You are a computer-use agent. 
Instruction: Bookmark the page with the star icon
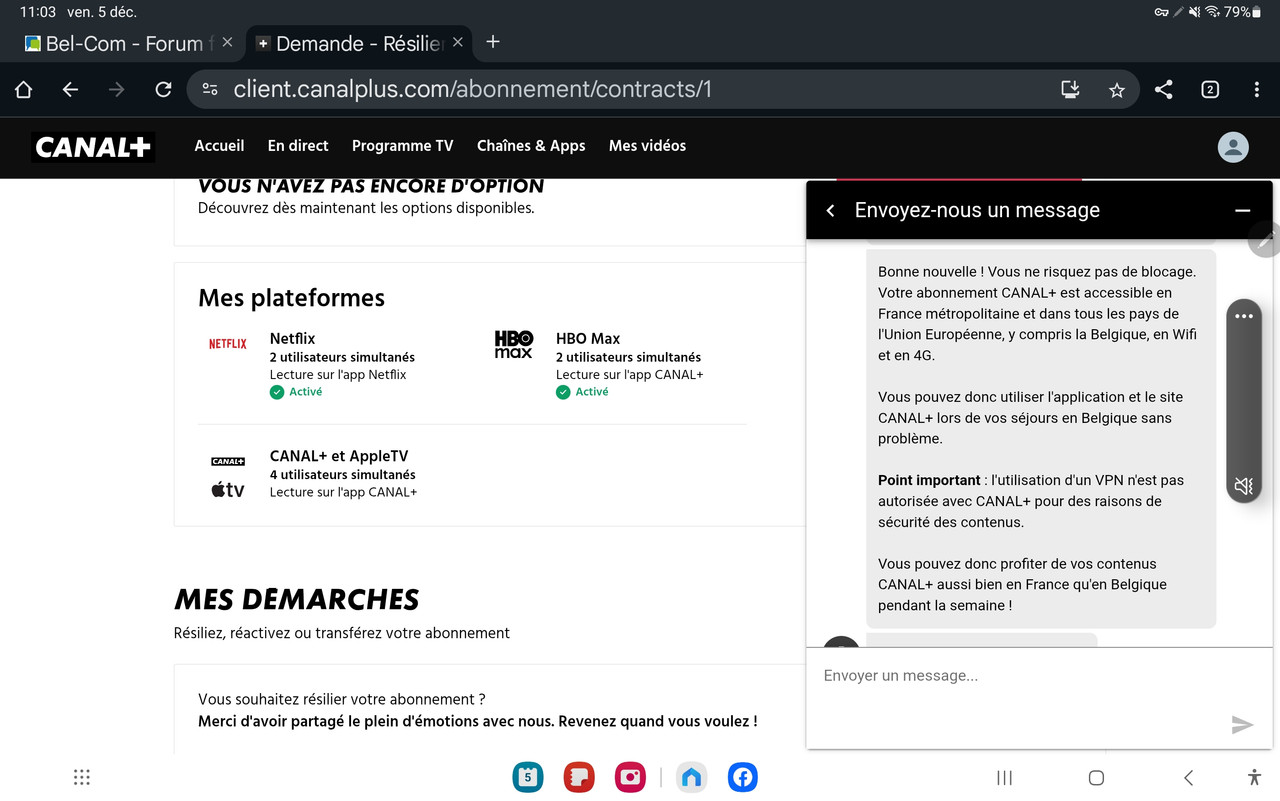click(1116, 89)
